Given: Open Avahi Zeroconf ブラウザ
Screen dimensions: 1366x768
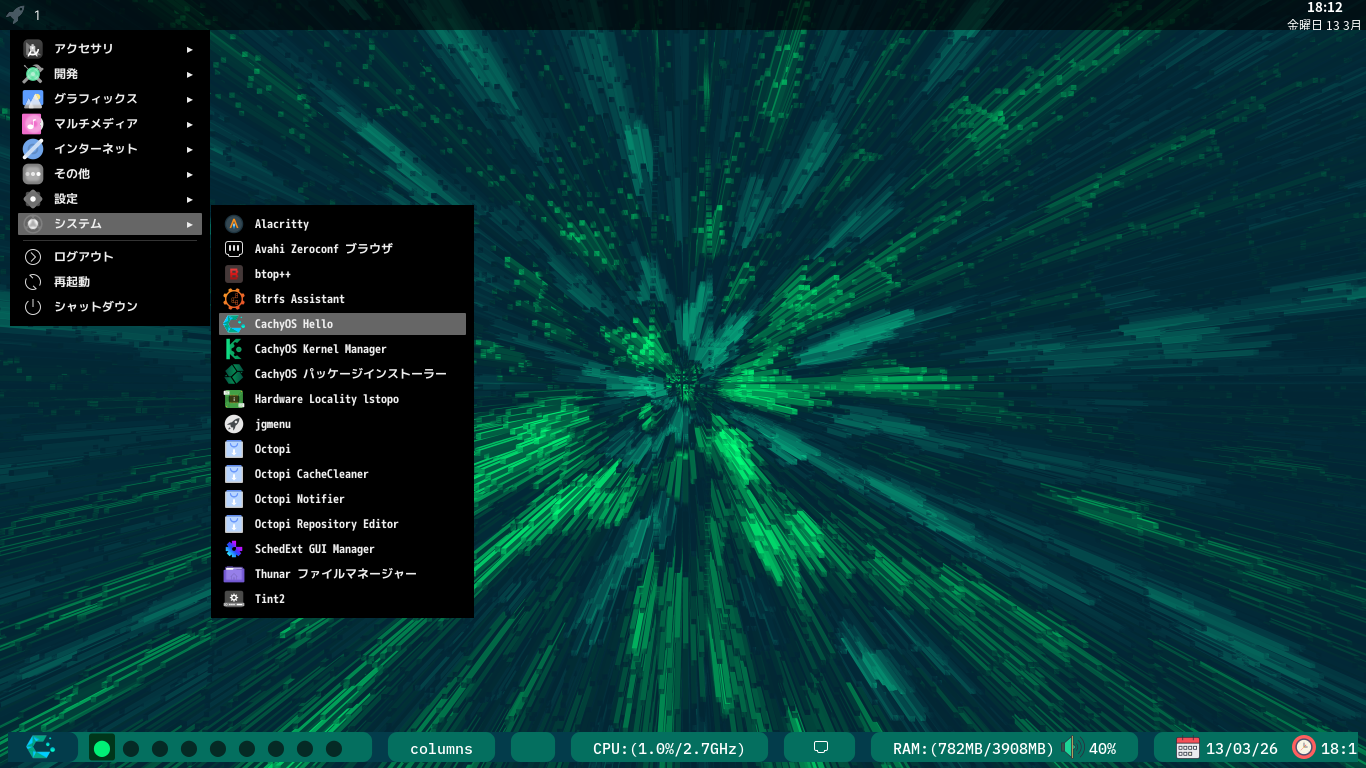Looking at the screenshot, I should (x=342, y=249).
